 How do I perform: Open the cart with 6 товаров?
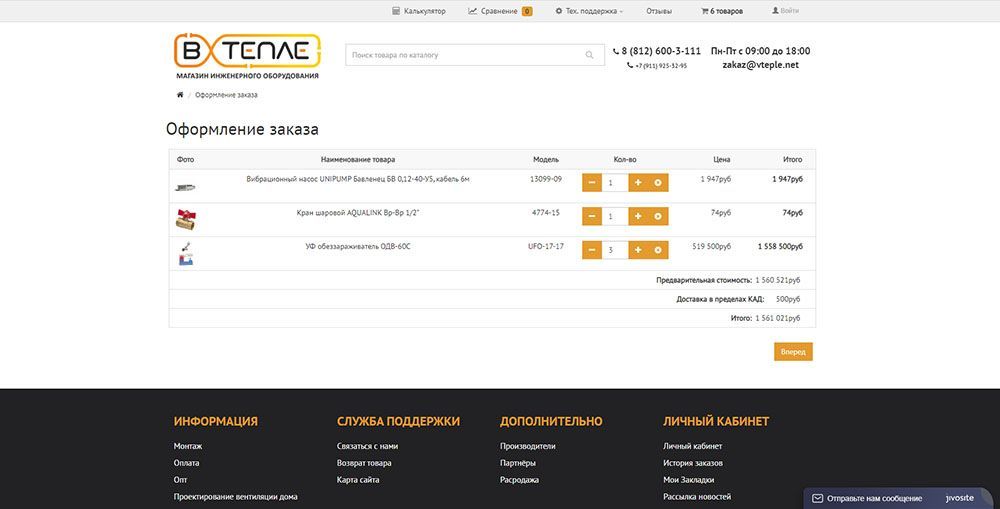[x=722, y=11]
